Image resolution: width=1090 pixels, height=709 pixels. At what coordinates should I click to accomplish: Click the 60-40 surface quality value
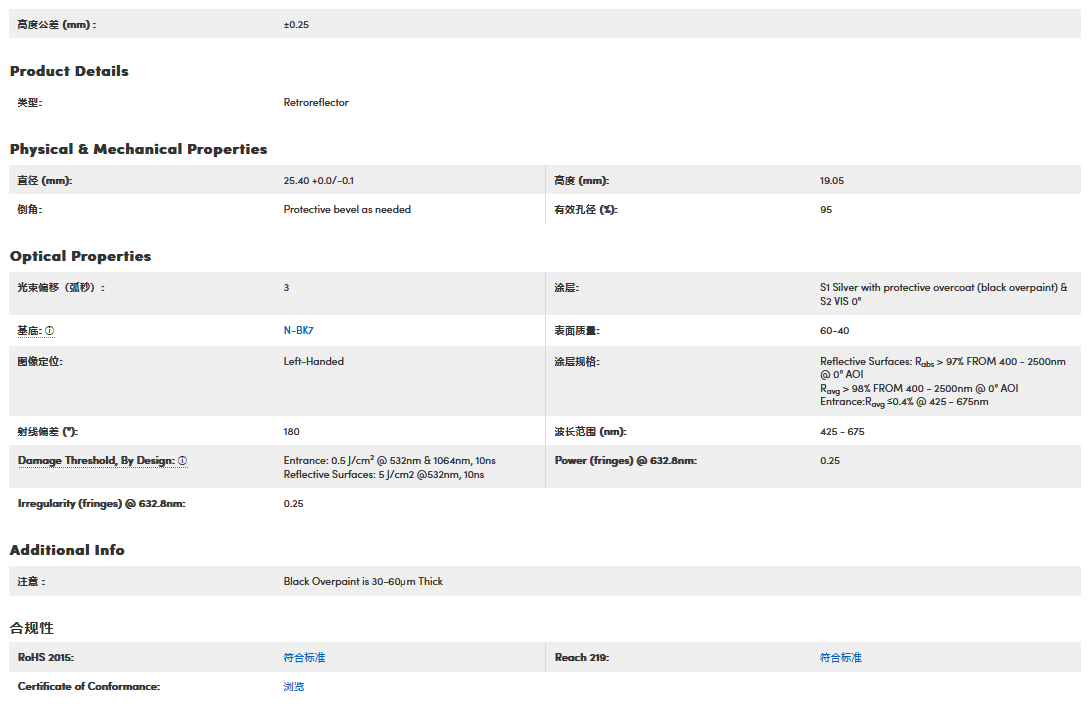click(834, 331)
